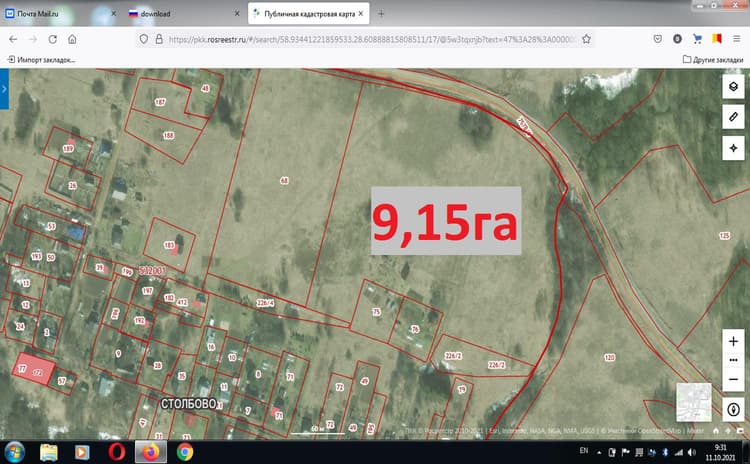Viewport: 750px width, 464px height.
Task: Open the map layers panel icon
Action: click(x=733, y=87)
